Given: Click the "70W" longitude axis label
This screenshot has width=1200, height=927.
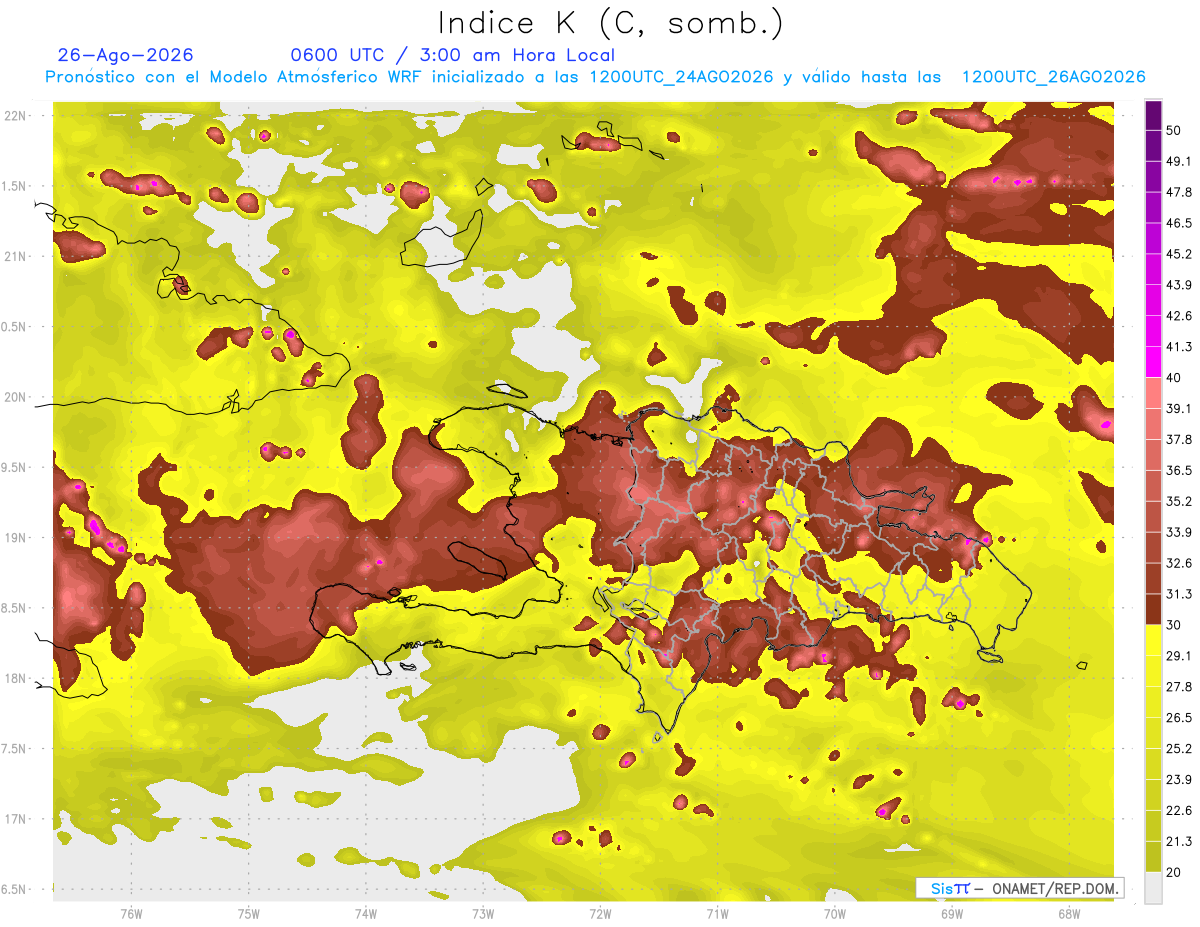Looking at the screenshot, I should [x=835, y=914].
